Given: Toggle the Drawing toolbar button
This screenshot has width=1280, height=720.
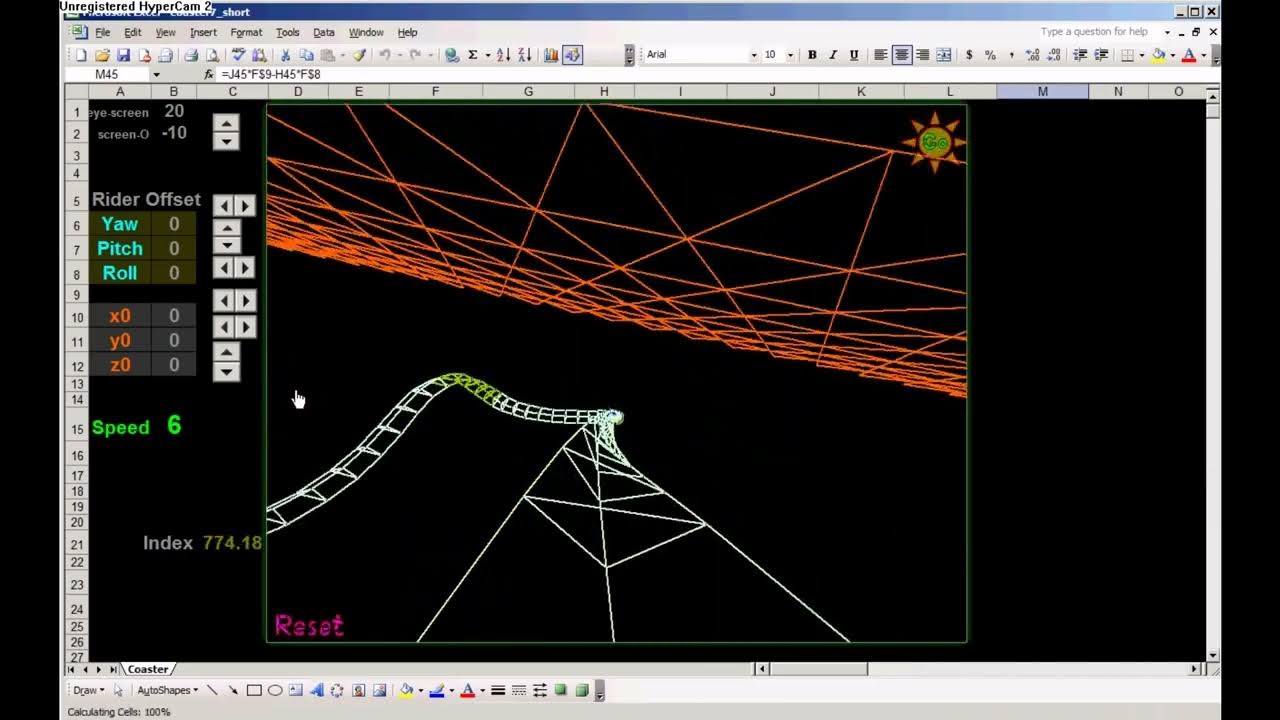Looking at the screenshot, I should coord(572,55).
